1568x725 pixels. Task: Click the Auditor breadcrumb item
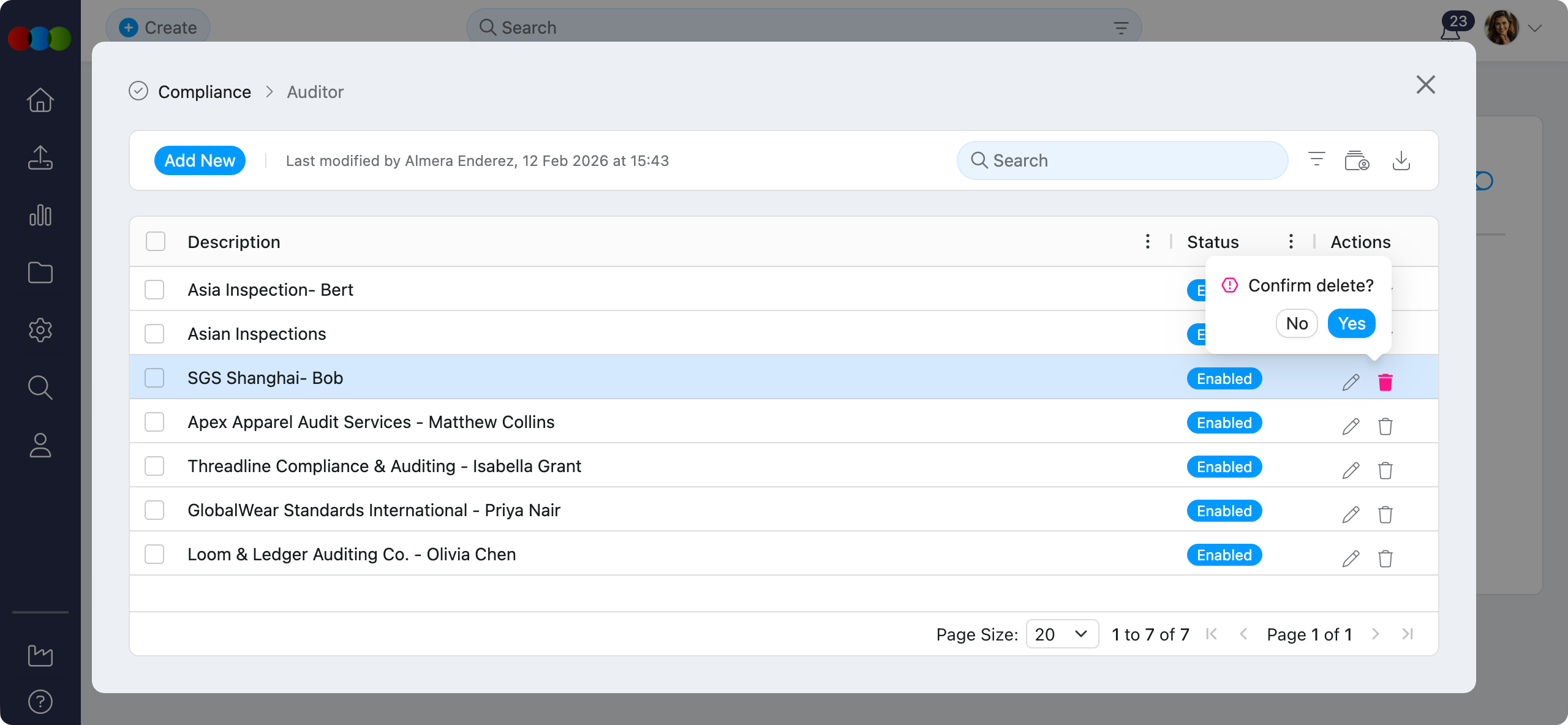pos(315,92)
